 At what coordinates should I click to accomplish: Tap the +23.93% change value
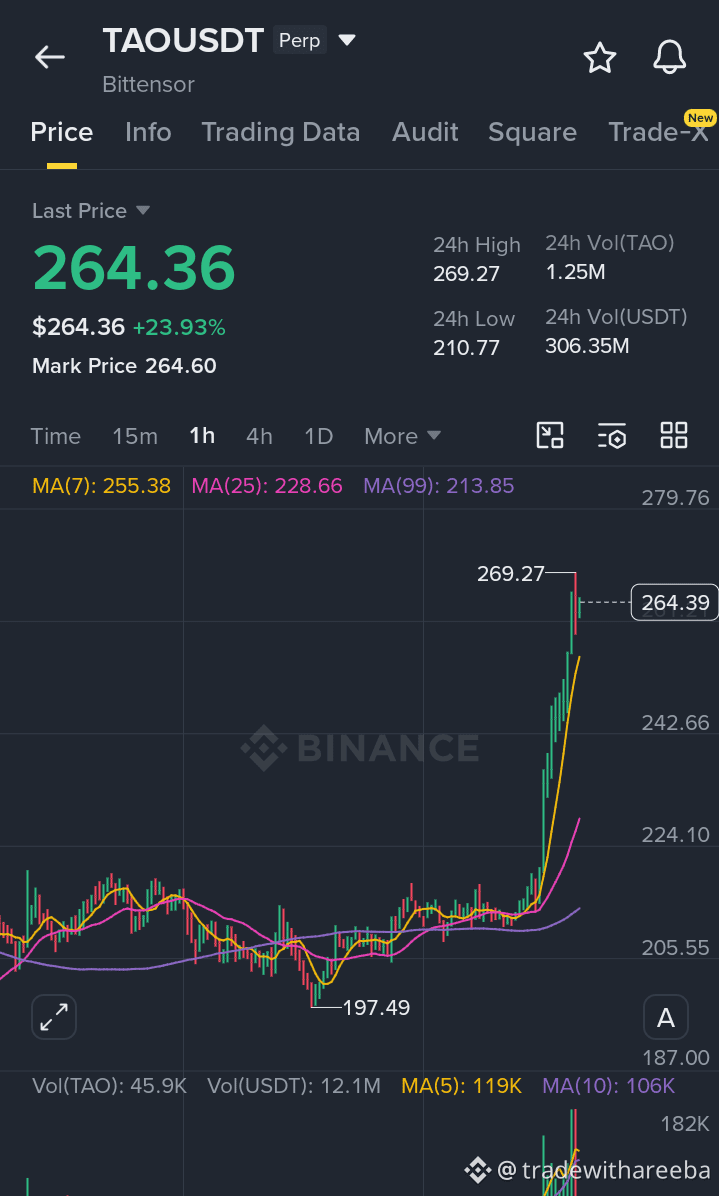179,327
